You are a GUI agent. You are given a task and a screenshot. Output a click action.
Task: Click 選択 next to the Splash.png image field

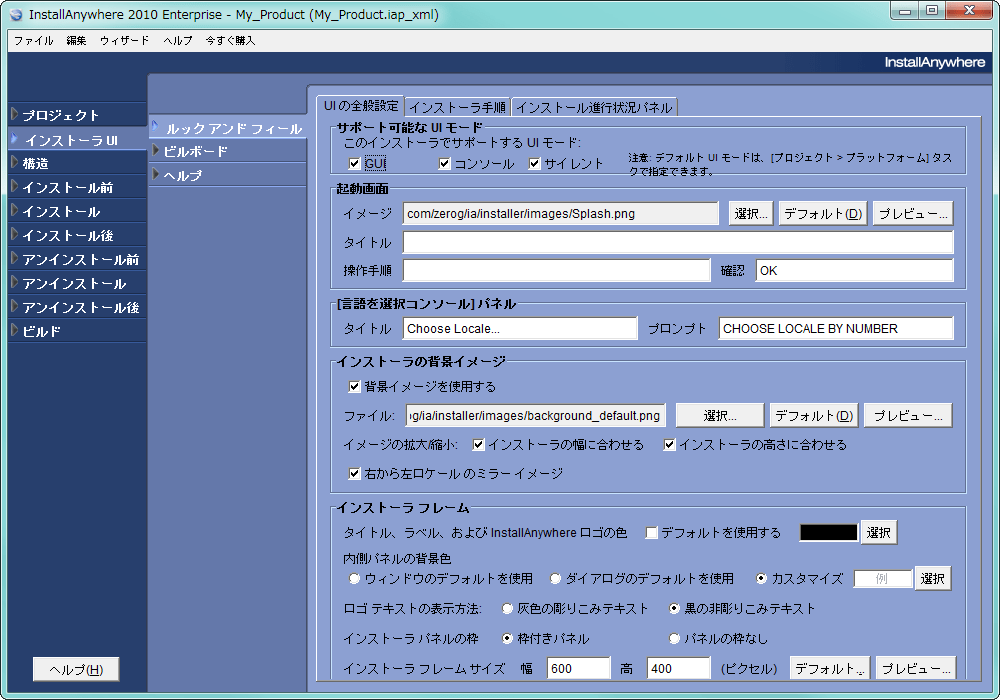pyautogui.click(x=750, y=213)
